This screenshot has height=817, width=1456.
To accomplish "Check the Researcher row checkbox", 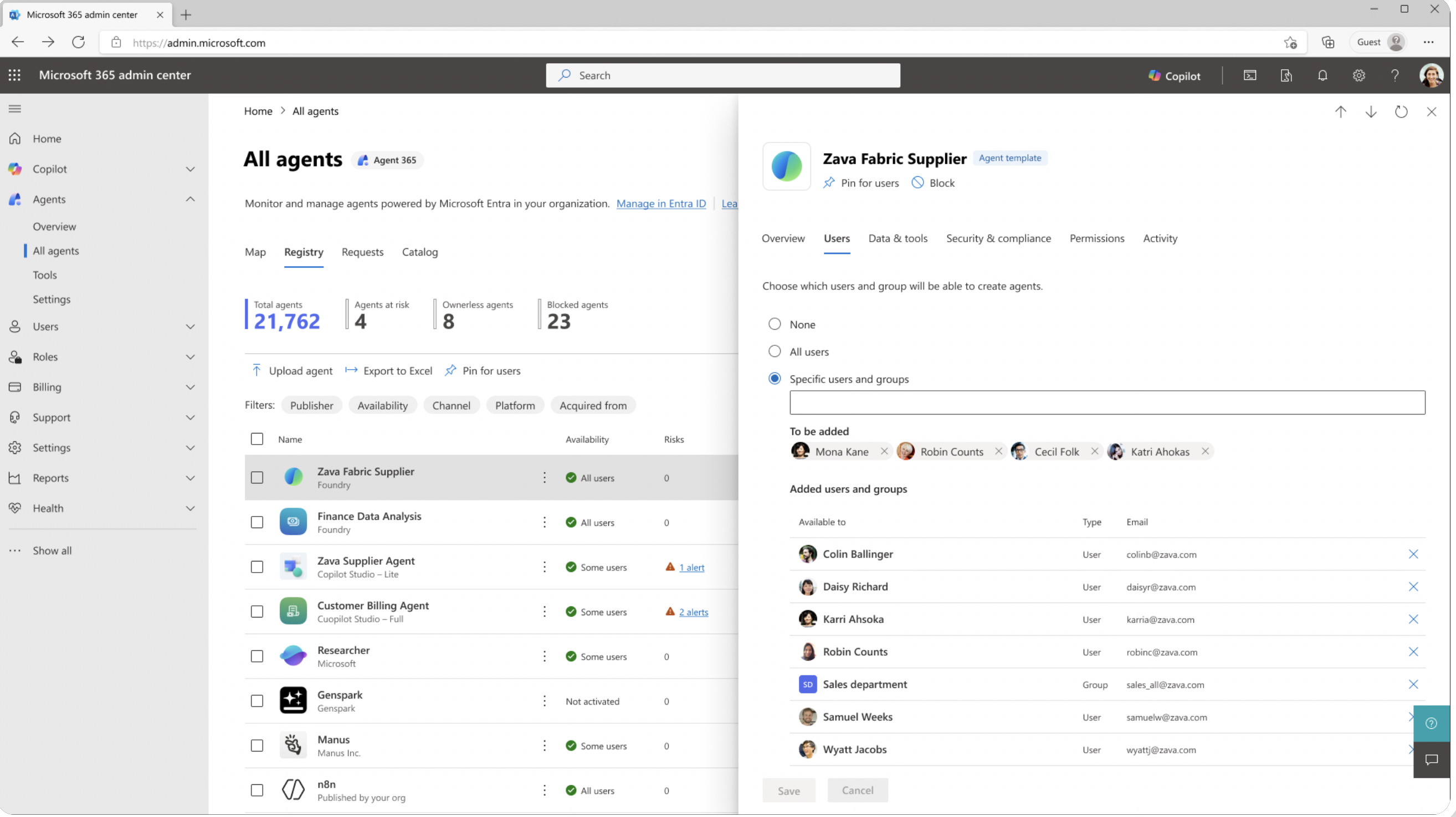I will [x=257, y=656].
